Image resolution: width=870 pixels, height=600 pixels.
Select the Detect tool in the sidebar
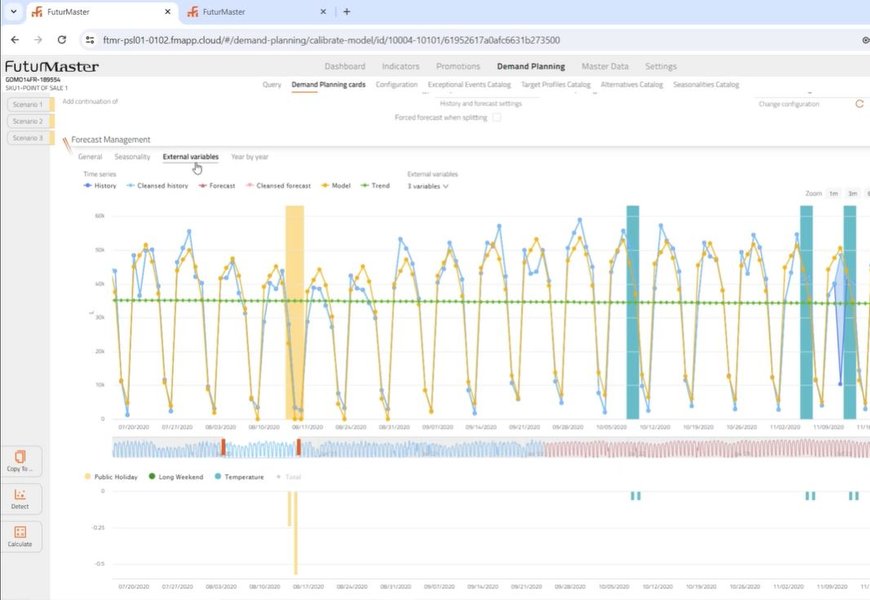click(21, 499)
